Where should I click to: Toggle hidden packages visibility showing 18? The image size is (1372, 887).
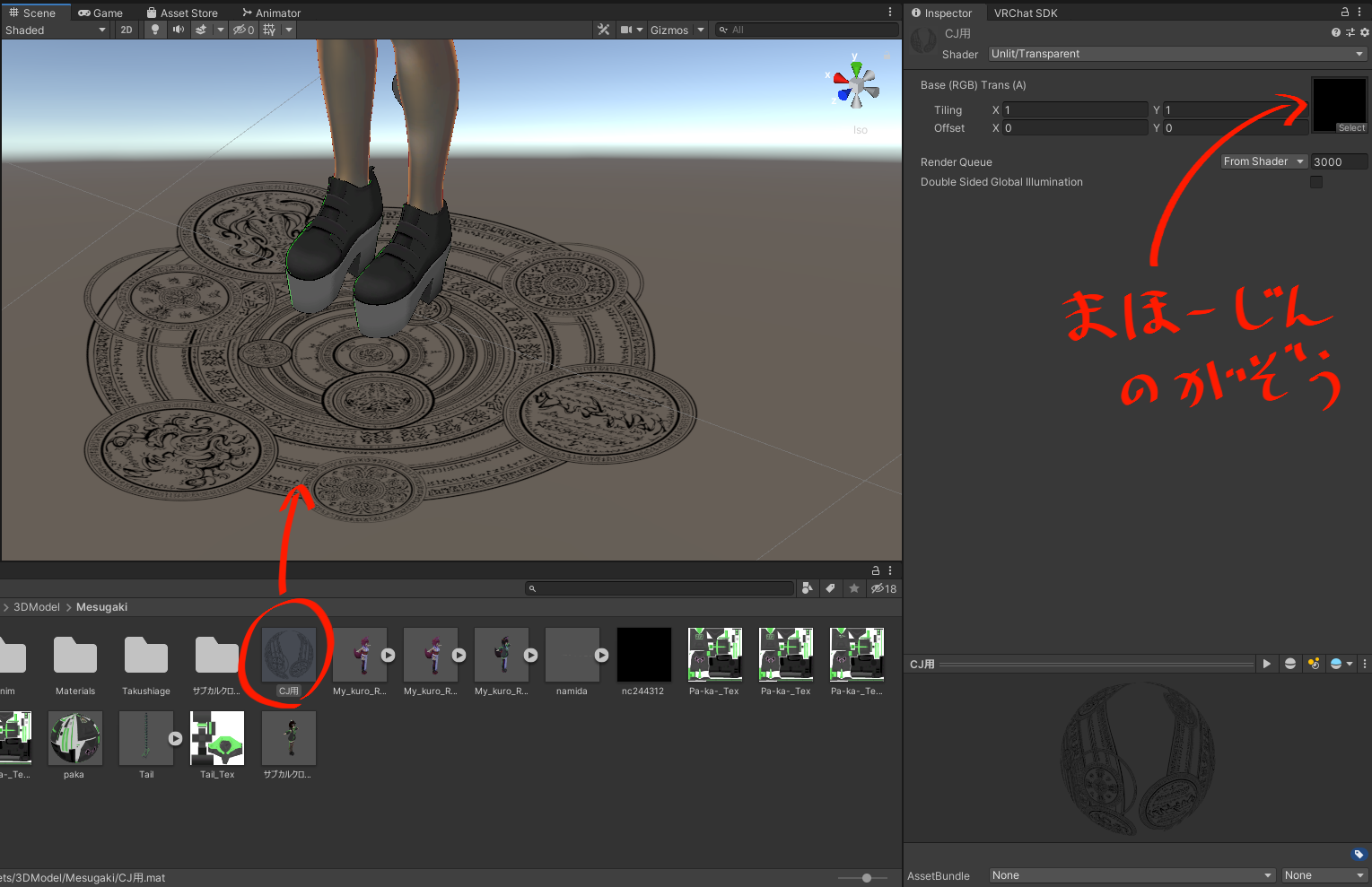[883, 588]
